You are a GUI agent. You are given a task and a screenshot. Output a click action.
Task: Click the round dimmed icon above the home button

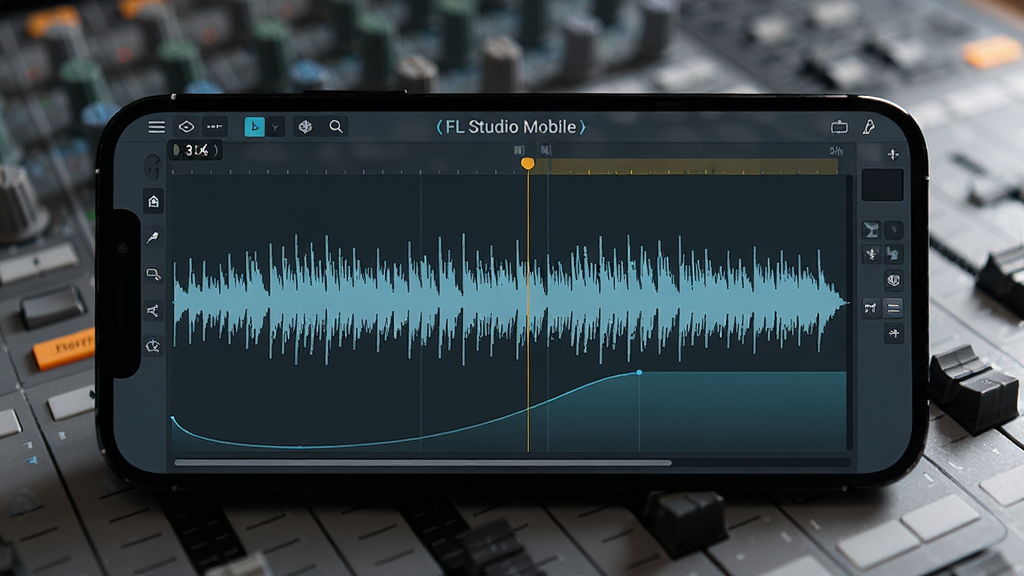point(153,167)
